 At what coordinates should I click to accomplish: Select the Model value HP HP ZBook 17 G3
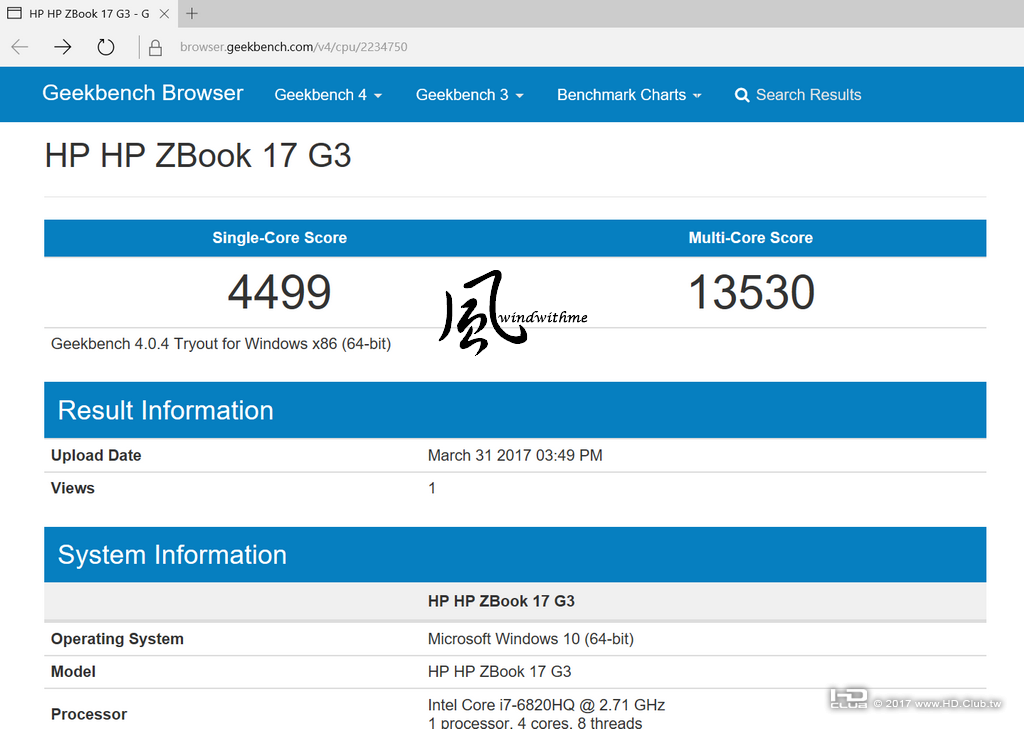point(500,672)
